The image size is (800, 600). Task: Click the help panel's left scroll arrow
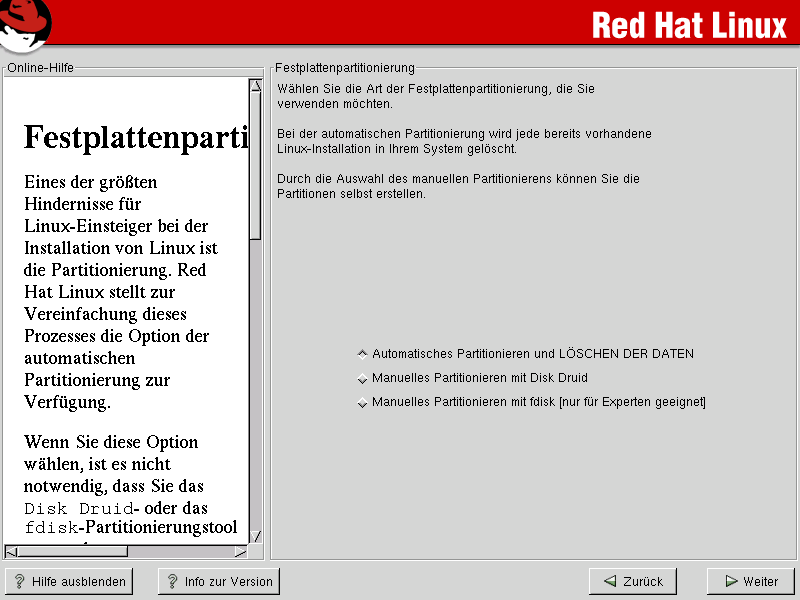click(x=11, y=551)
